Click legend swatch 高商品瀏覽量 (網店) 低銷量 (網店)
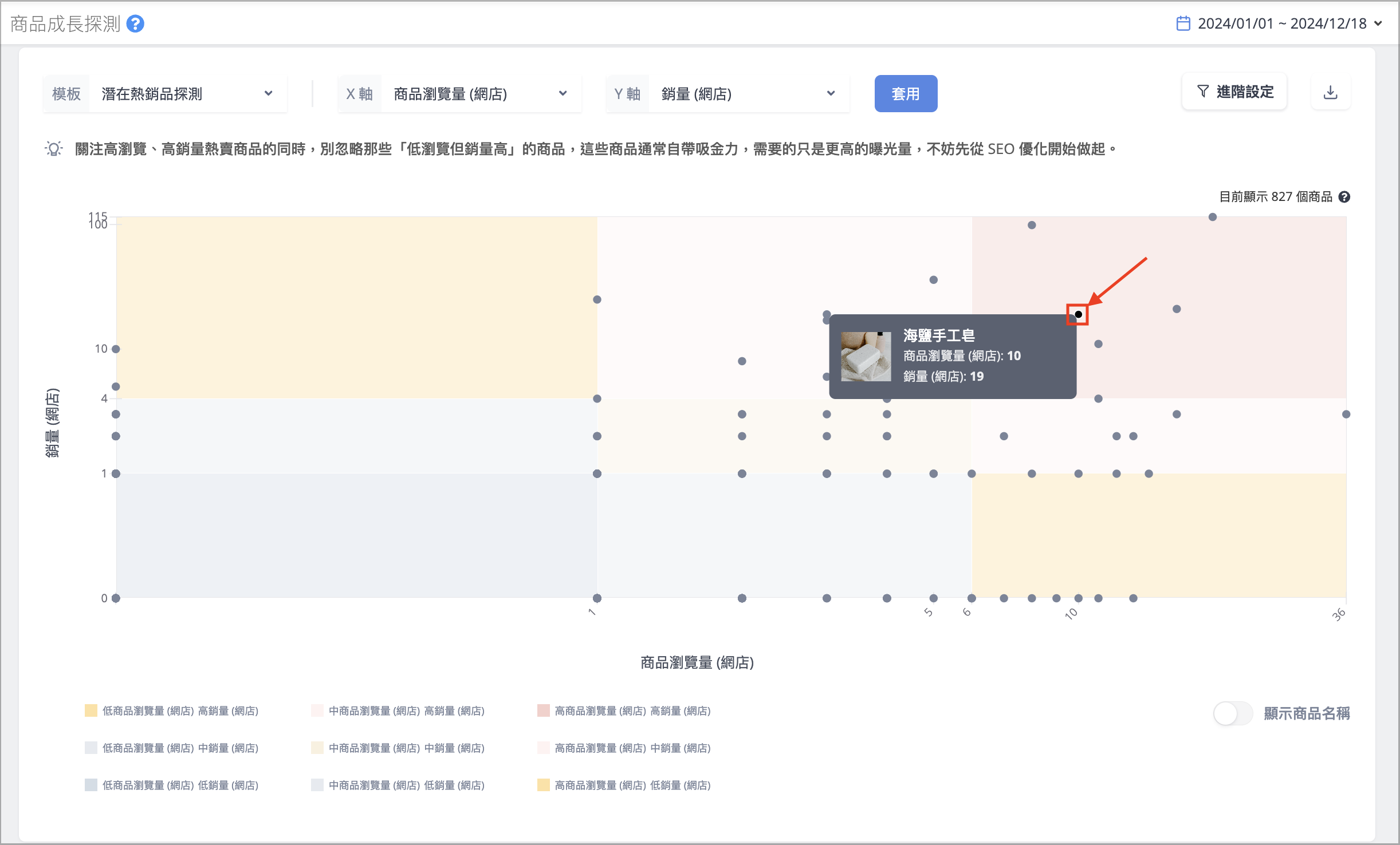The height and width of the screenshot is (845, 1400). (x=544, y=785)
